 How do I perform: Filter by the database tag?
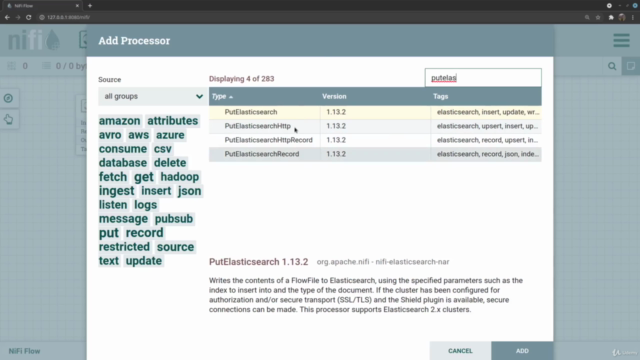122,163
